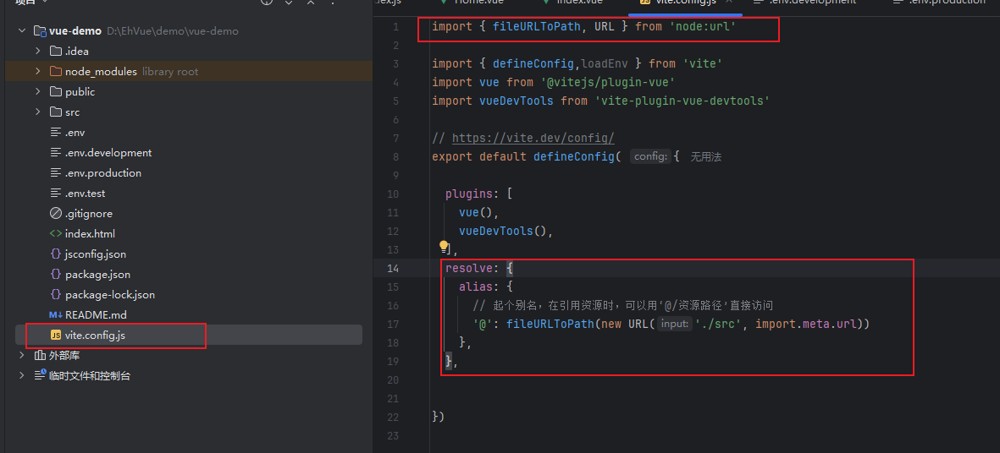Click the .idea folder icon
This screenshot has height=453, width=1000.
[x=55, y=51]
